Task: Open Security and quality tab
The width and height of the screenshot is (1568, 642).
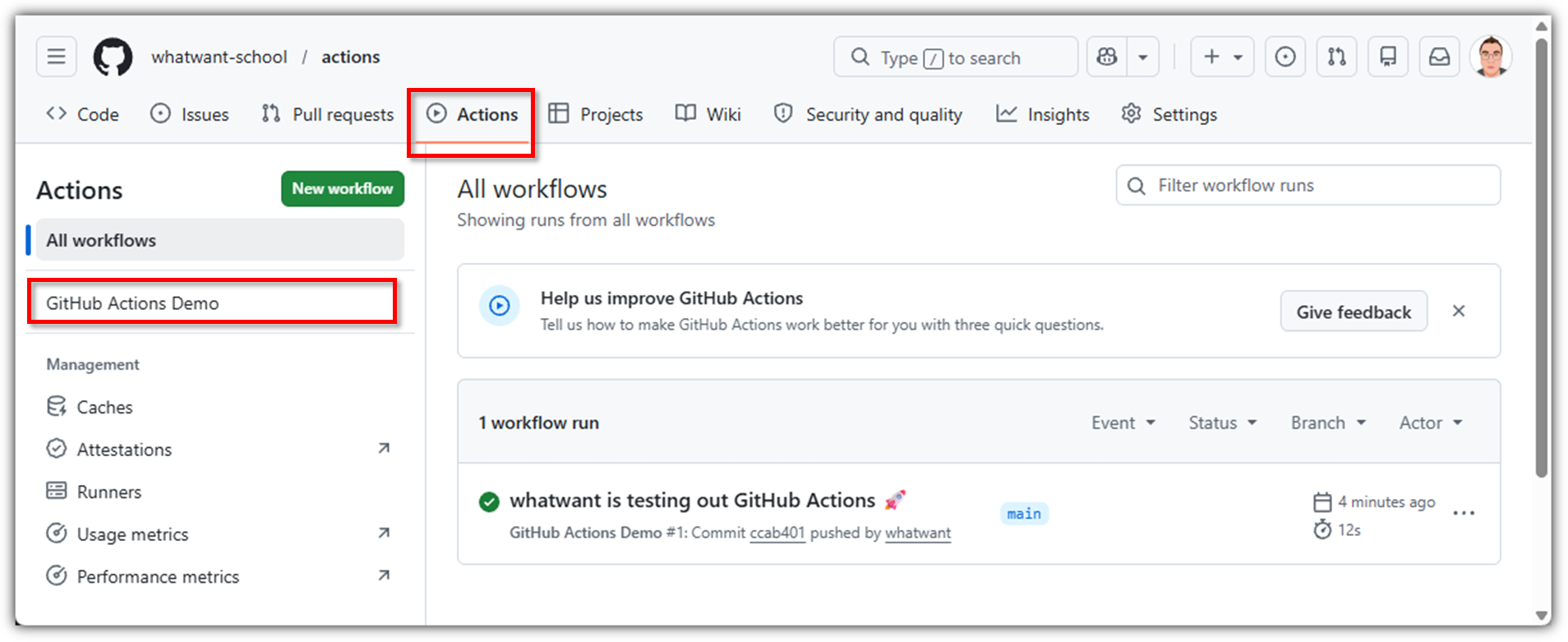Action: 868,114
